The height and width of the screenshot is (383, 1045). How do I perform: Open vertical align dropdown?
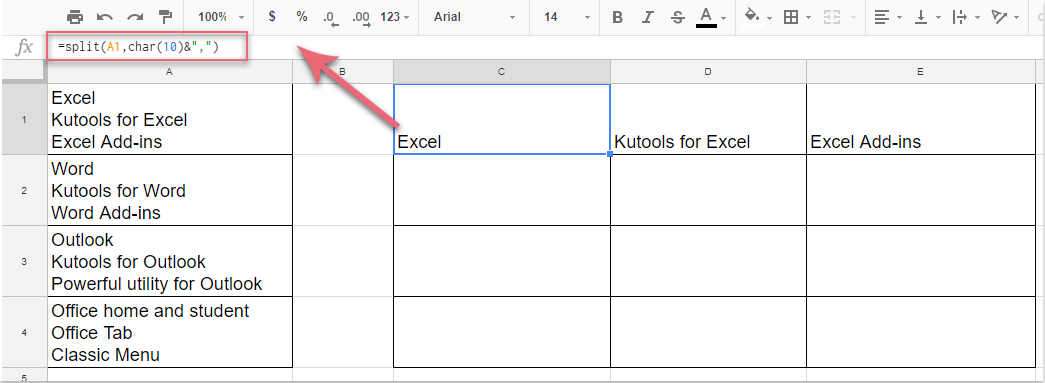(x=927, y=17)
